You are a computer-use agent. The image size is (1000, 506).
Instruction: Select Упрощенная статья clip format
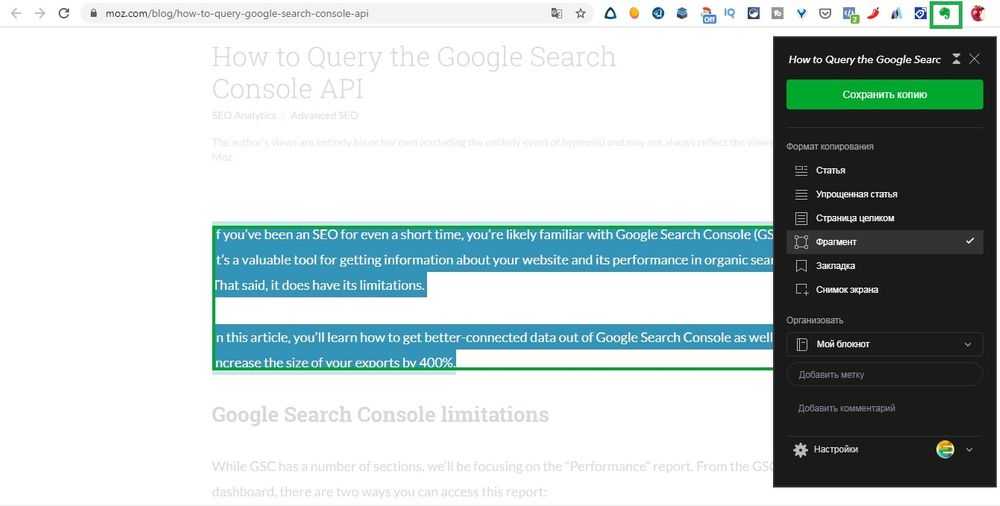(856, 194)
